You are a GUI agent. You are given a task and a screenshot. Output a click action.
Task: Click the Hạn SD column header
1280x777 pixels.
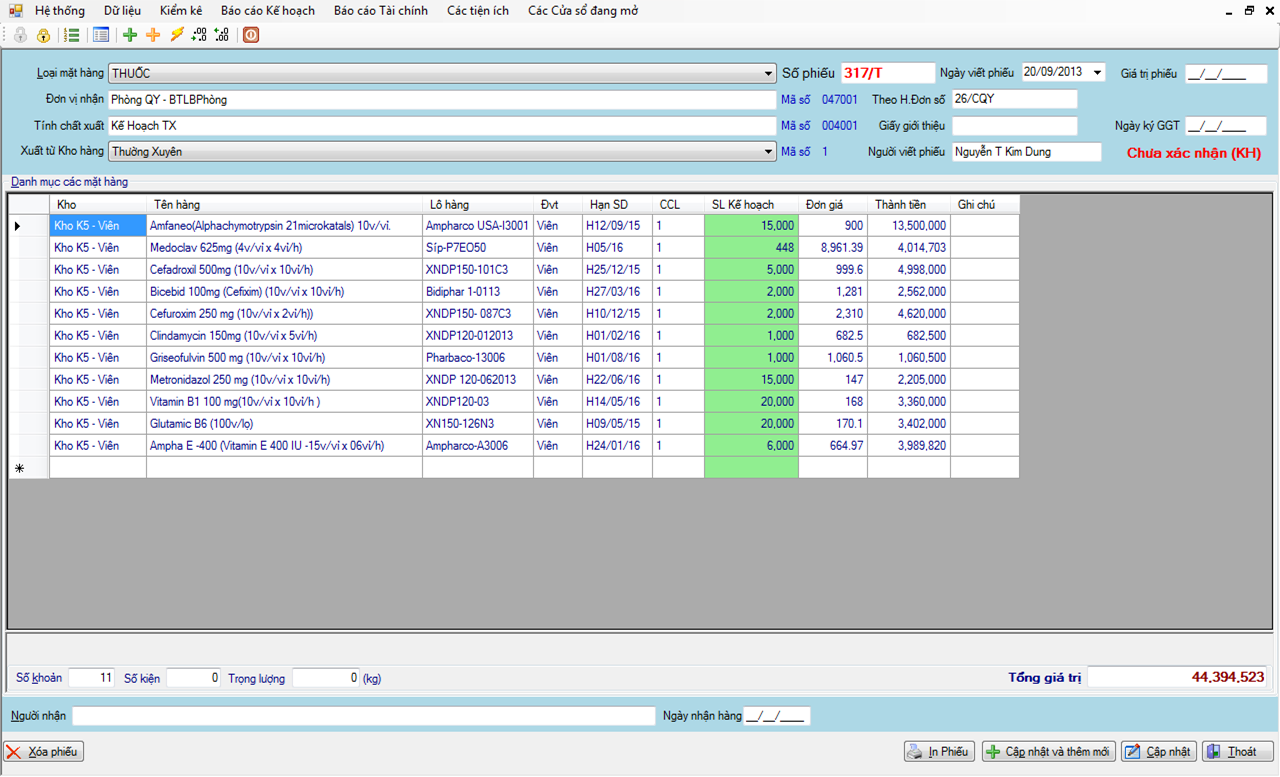[x=617, y=204]
